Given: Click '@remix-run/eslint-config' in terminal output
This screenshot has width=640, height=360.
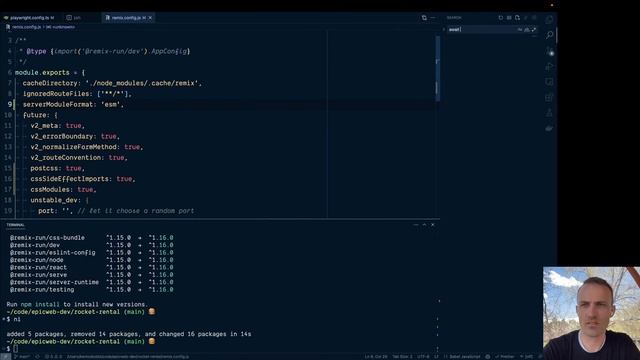Looking at the screenshot, I should [x=53, y=253].
